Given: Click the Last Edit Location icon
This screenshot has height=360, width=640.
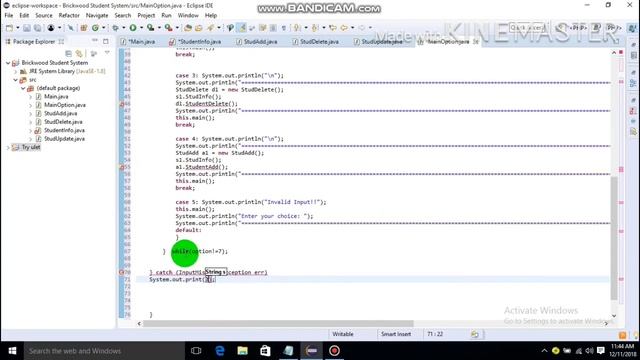Looking at the screenshot, I should pyautogui.click(x=333, y=28).
